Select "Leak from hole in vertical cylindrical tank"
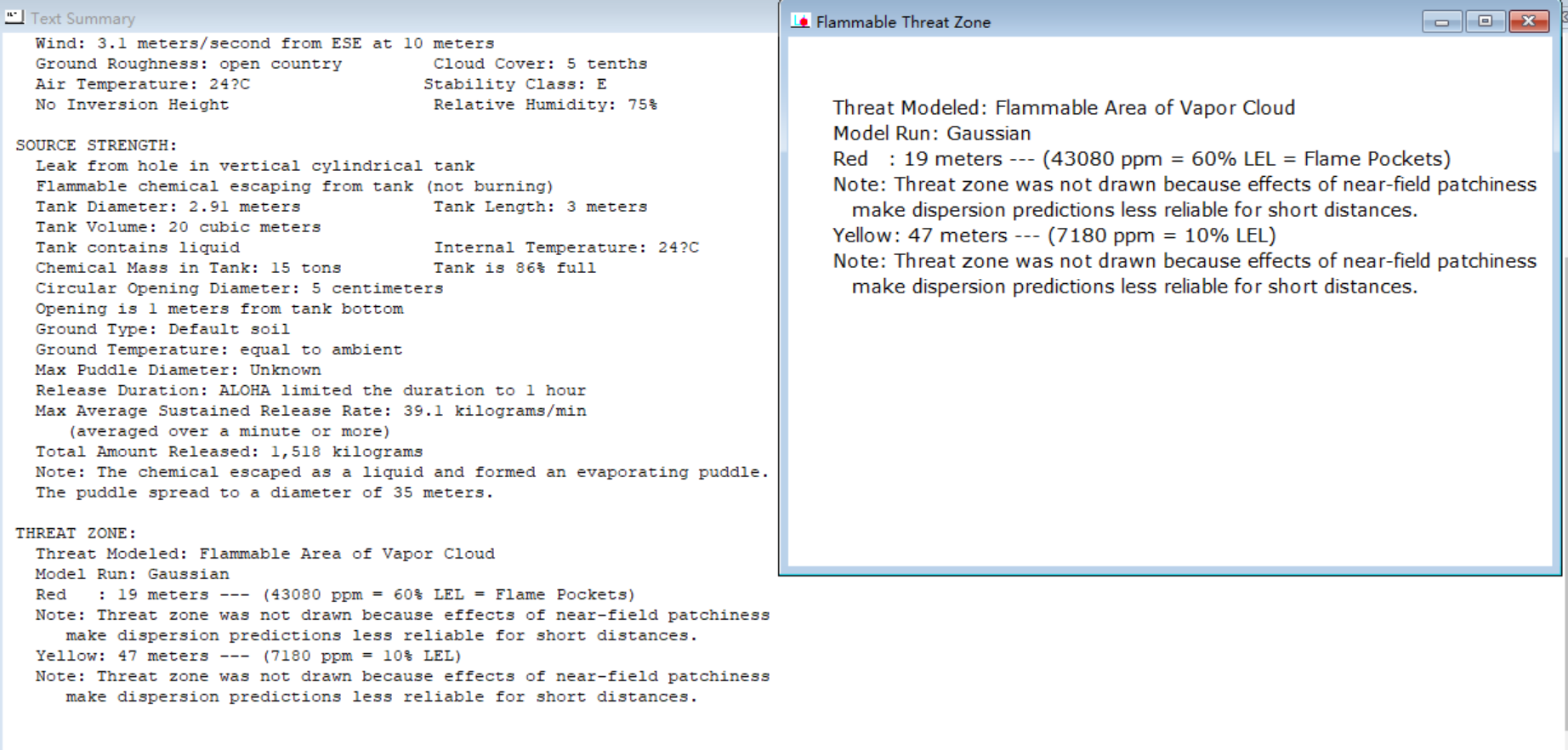The height and width of the screenshot is (750, 1568). 255,166
